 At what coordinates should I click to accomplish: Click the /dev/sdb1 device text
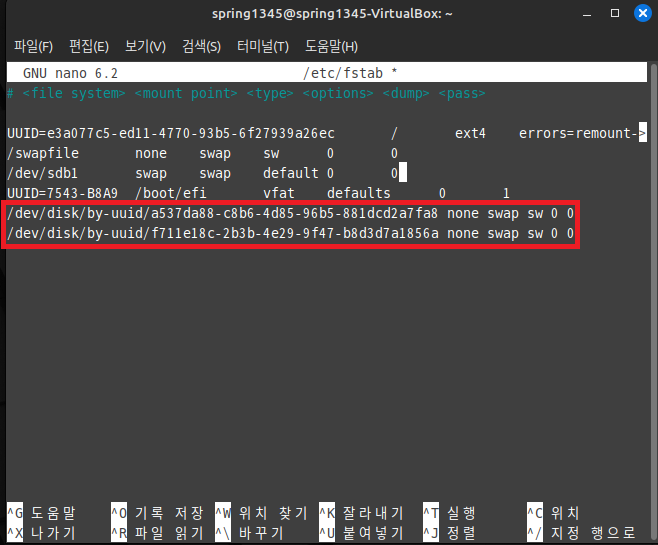pyautogui.click(x=42, y=173)
